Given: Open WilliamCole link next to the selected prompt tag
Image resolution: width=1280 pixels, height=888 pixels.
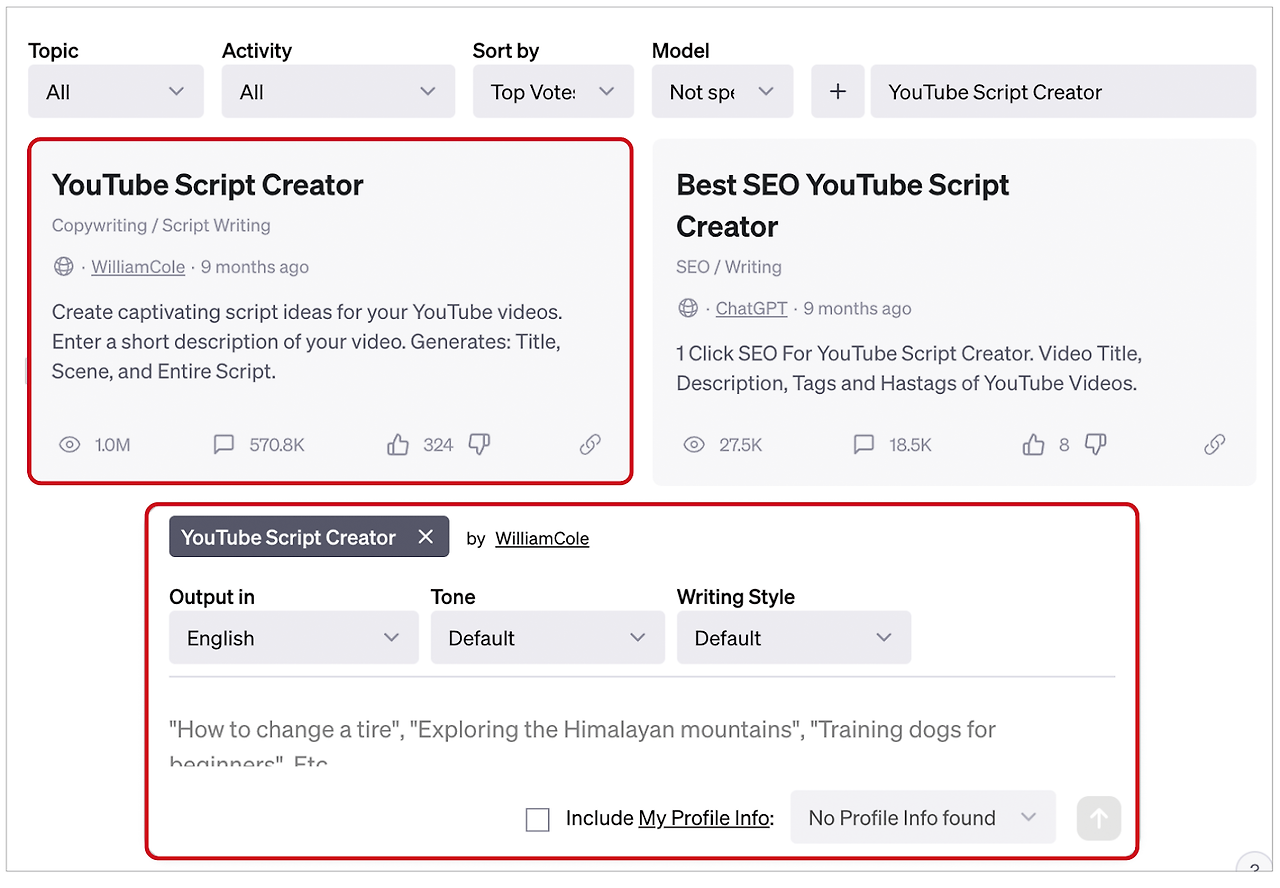Looking at the screenshot, I should click(x=542, y=539).
